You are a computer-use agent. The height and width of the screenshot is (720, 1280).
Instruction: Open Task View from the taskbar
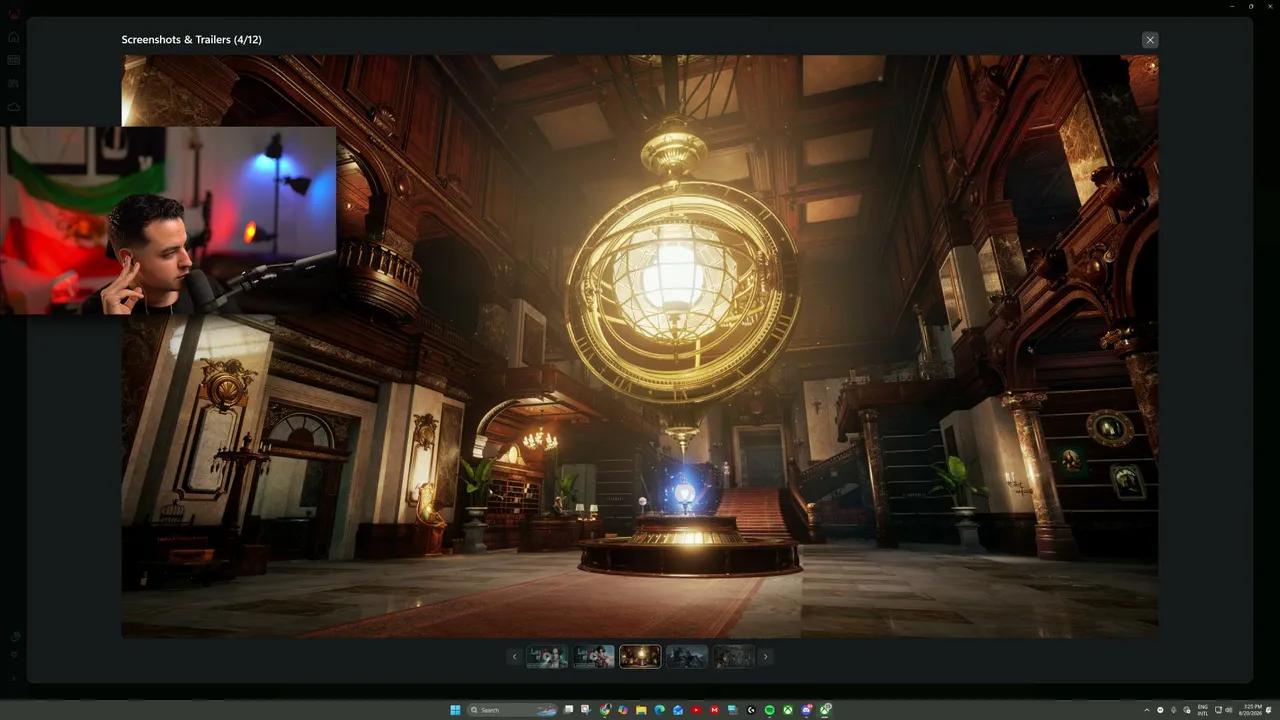pos(569,710)
